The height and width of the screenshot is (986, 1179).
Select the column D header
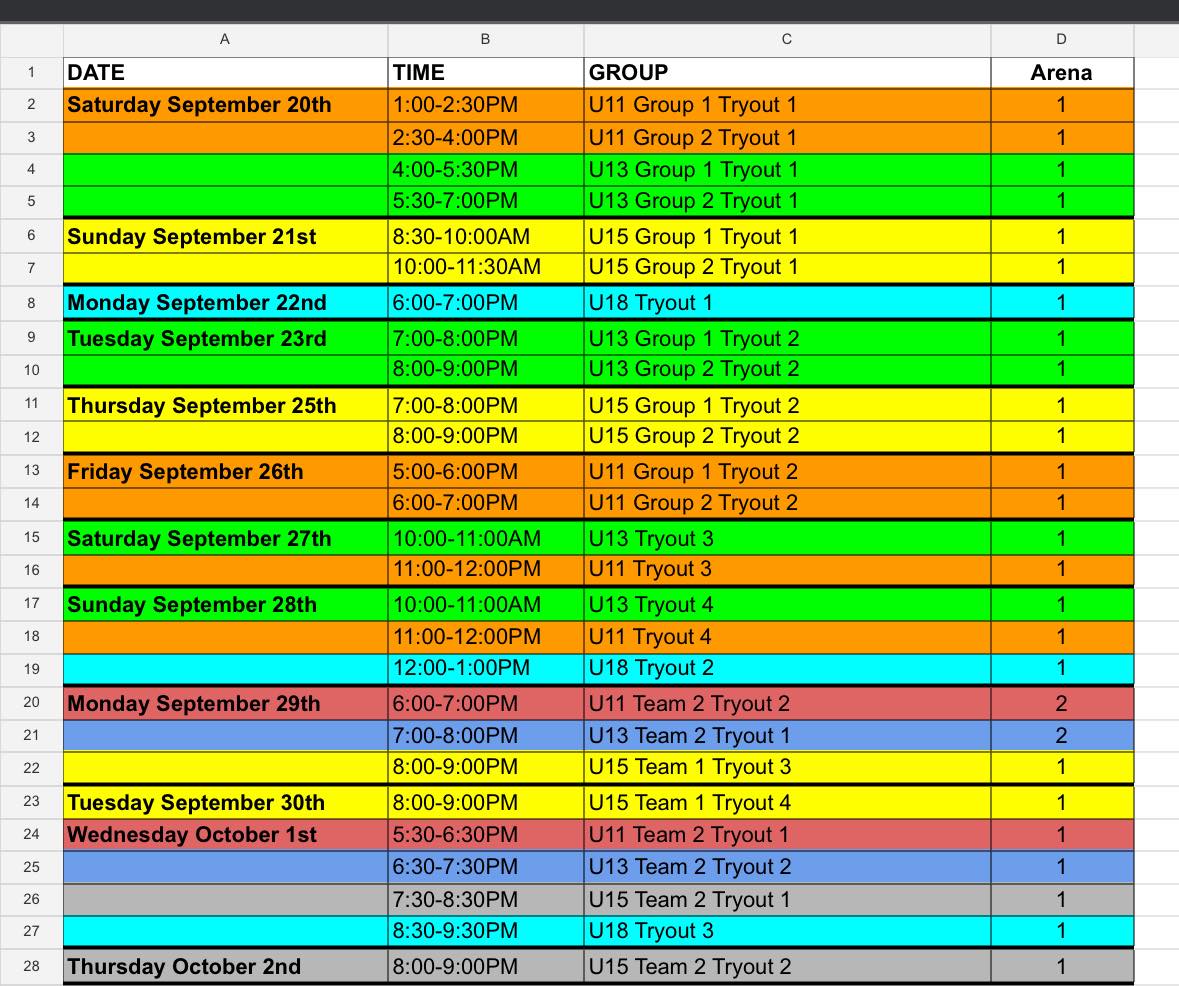click(x=1061, y=39)
